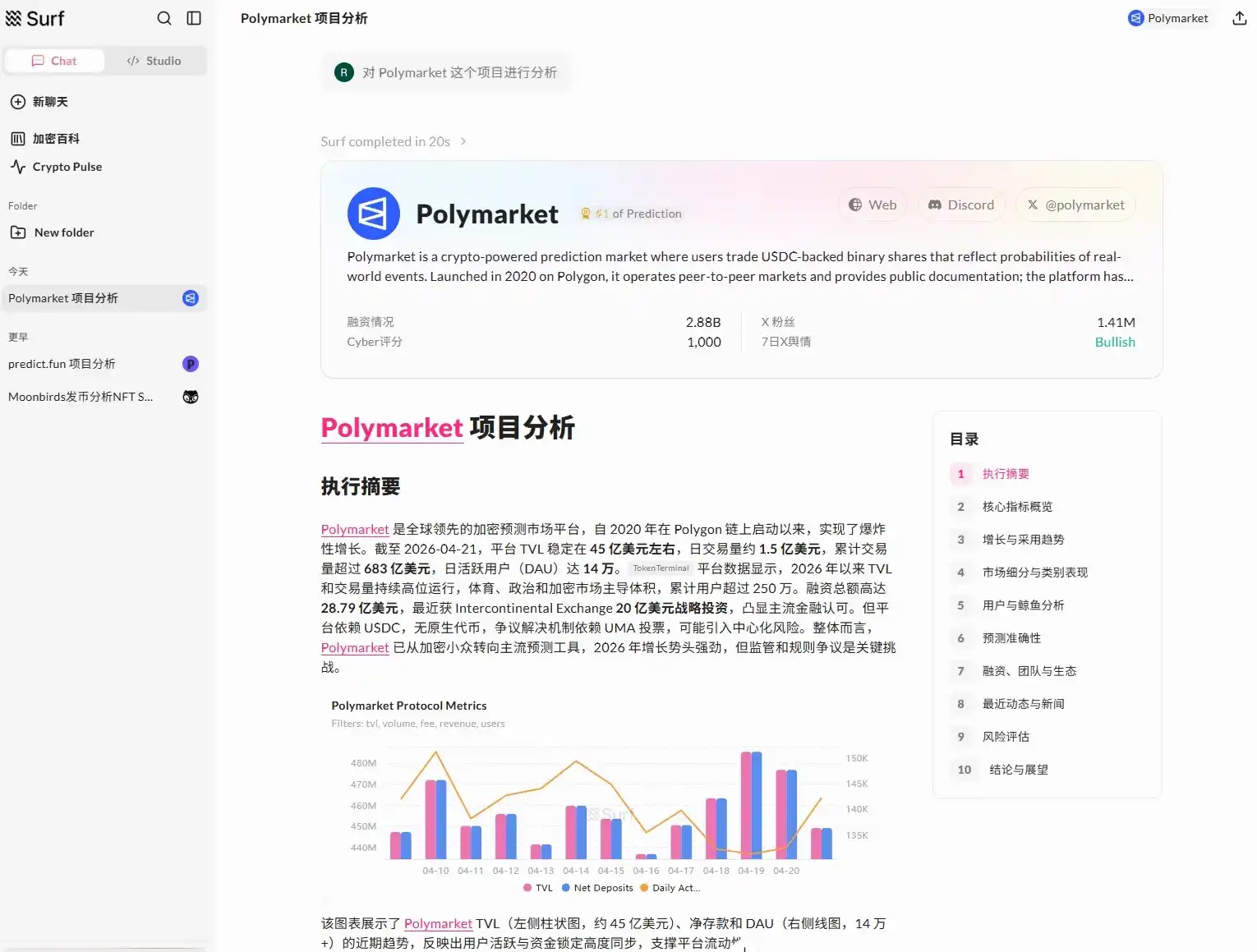Jump to 最近动态与新闻 section
1257x952 pixels.
[1023, 704]
